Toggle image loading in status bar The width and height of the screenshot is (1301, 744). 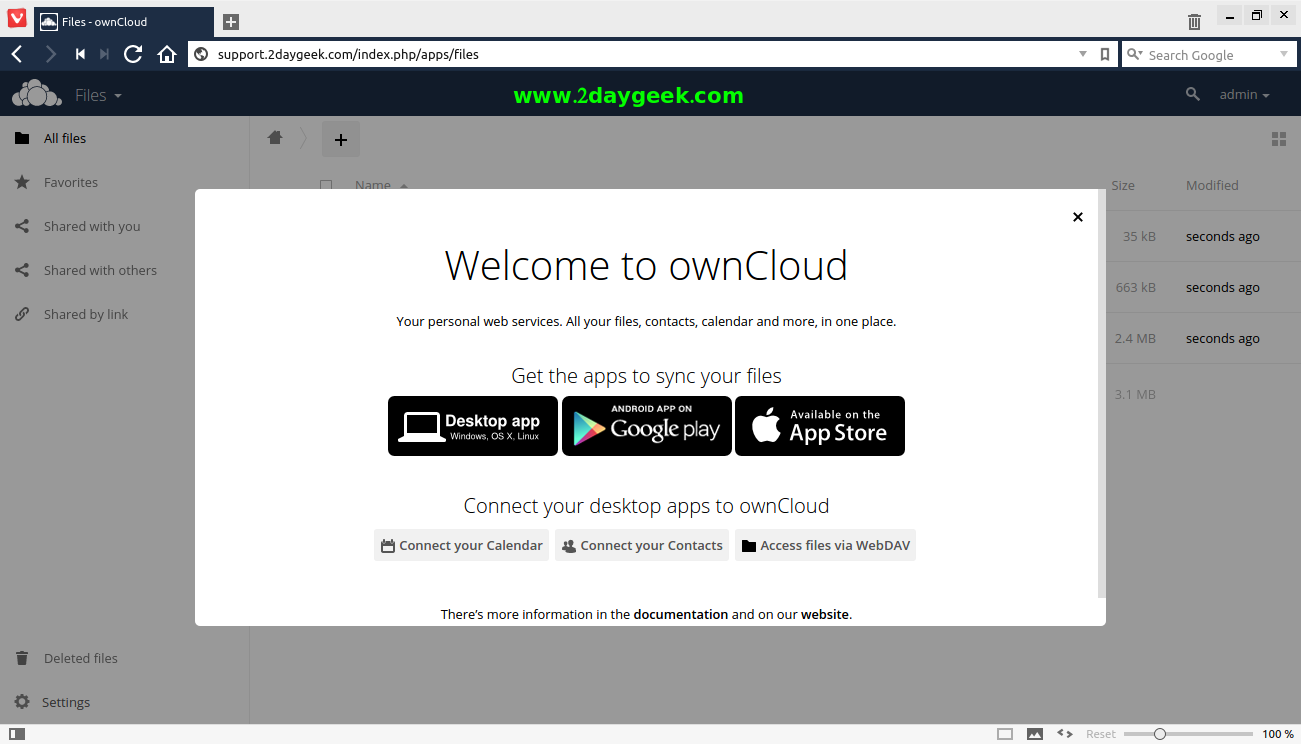(1035, 734)
